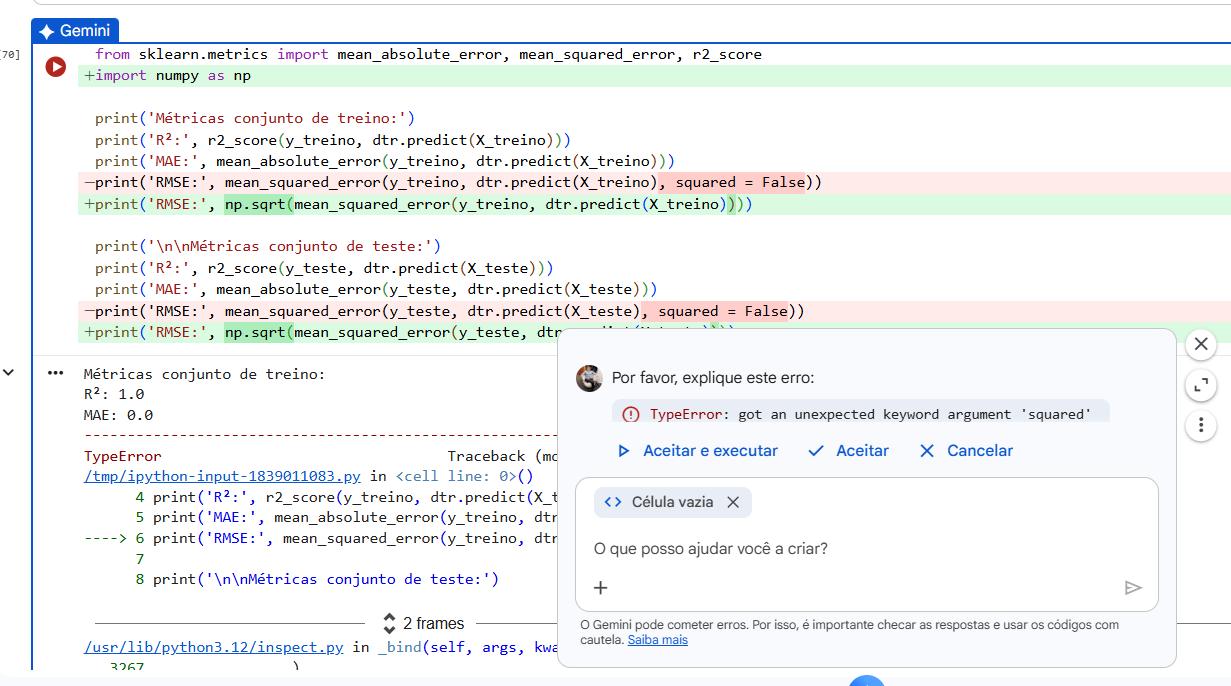Expand the hidden 2 frames traceback

[424, 623]
